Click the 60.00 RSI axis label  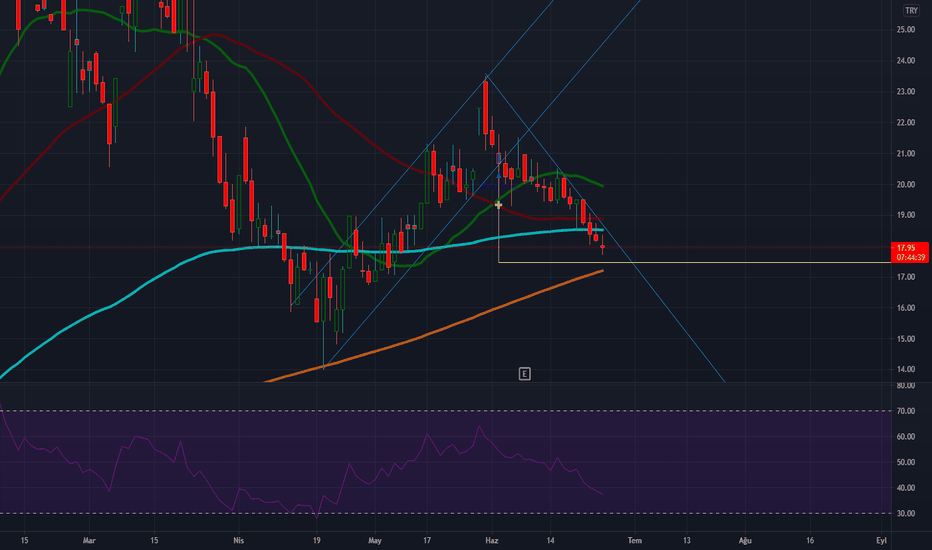click(x=906, y=436)
